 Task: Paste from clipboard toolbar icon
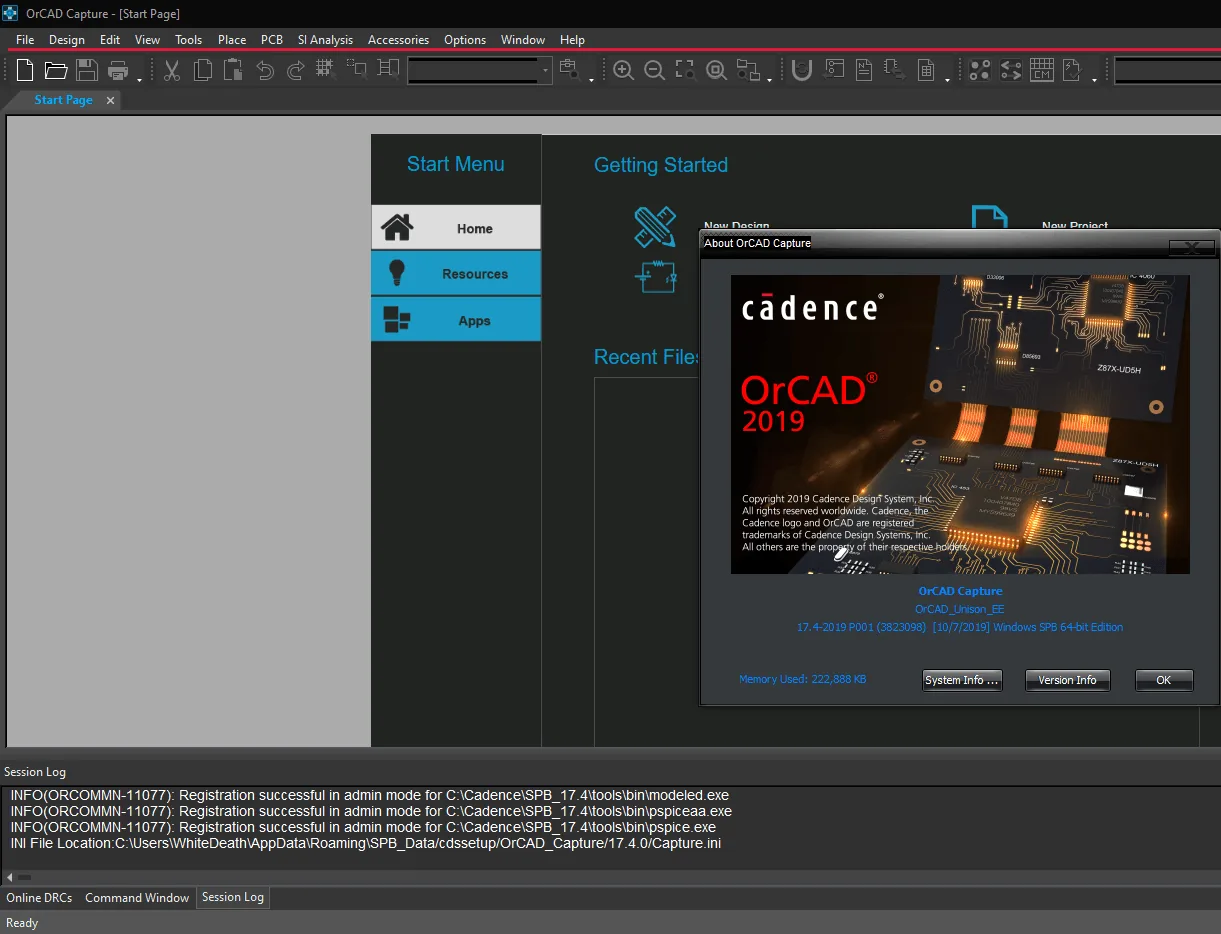[x=233, y=70]
